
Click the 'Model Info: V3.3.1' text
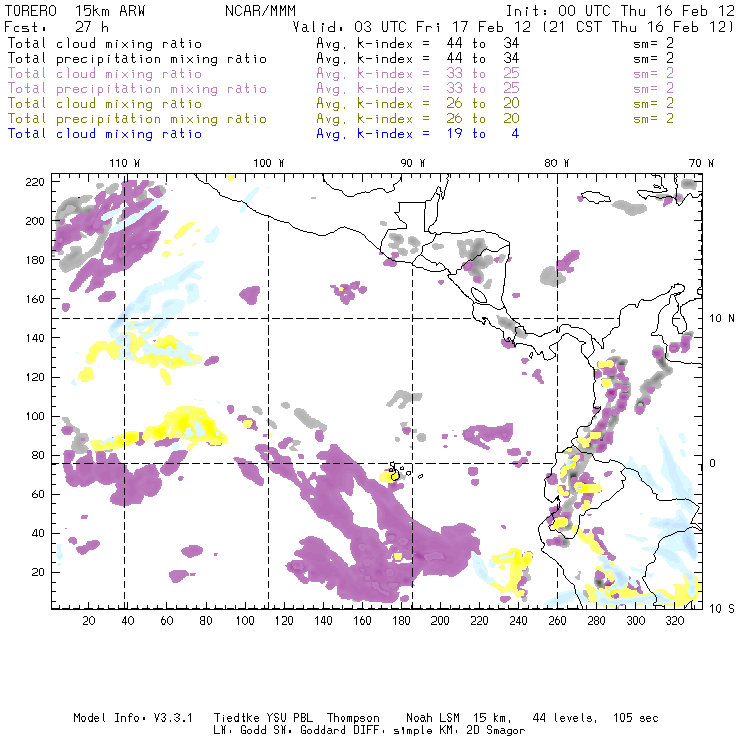coord(133,718)
